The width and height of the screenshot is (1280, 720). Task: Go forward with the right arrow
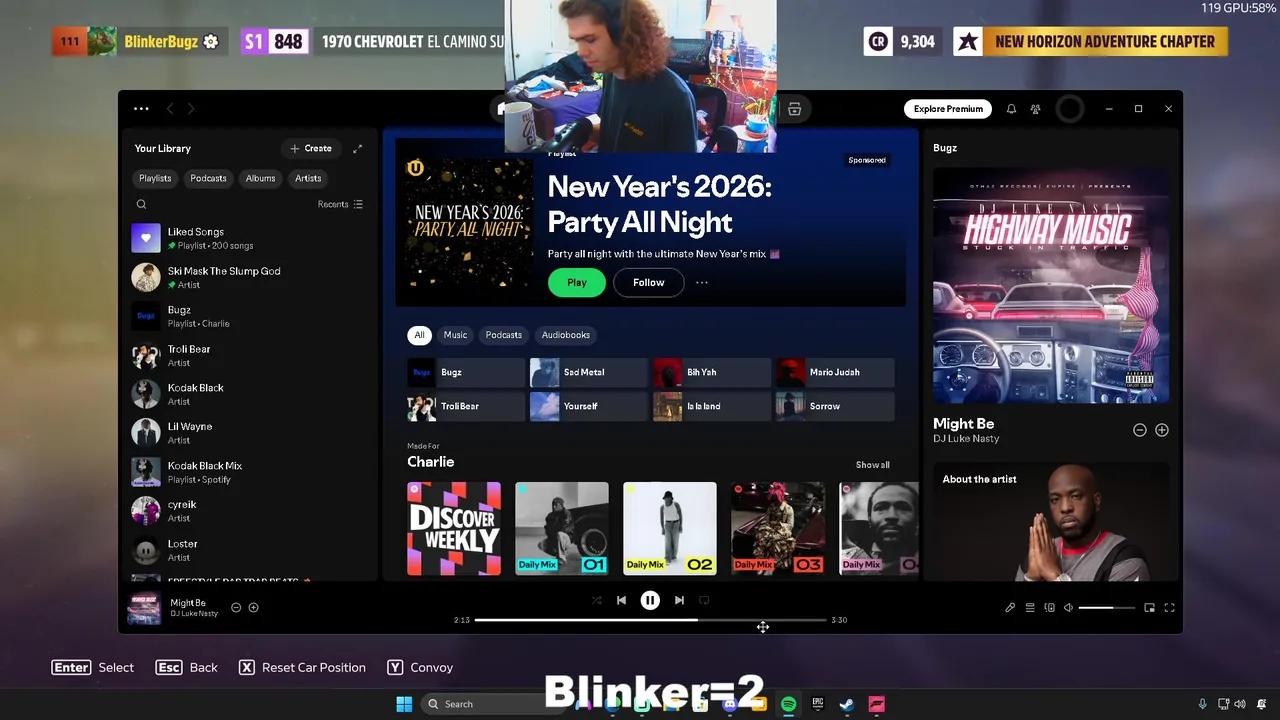191,108
